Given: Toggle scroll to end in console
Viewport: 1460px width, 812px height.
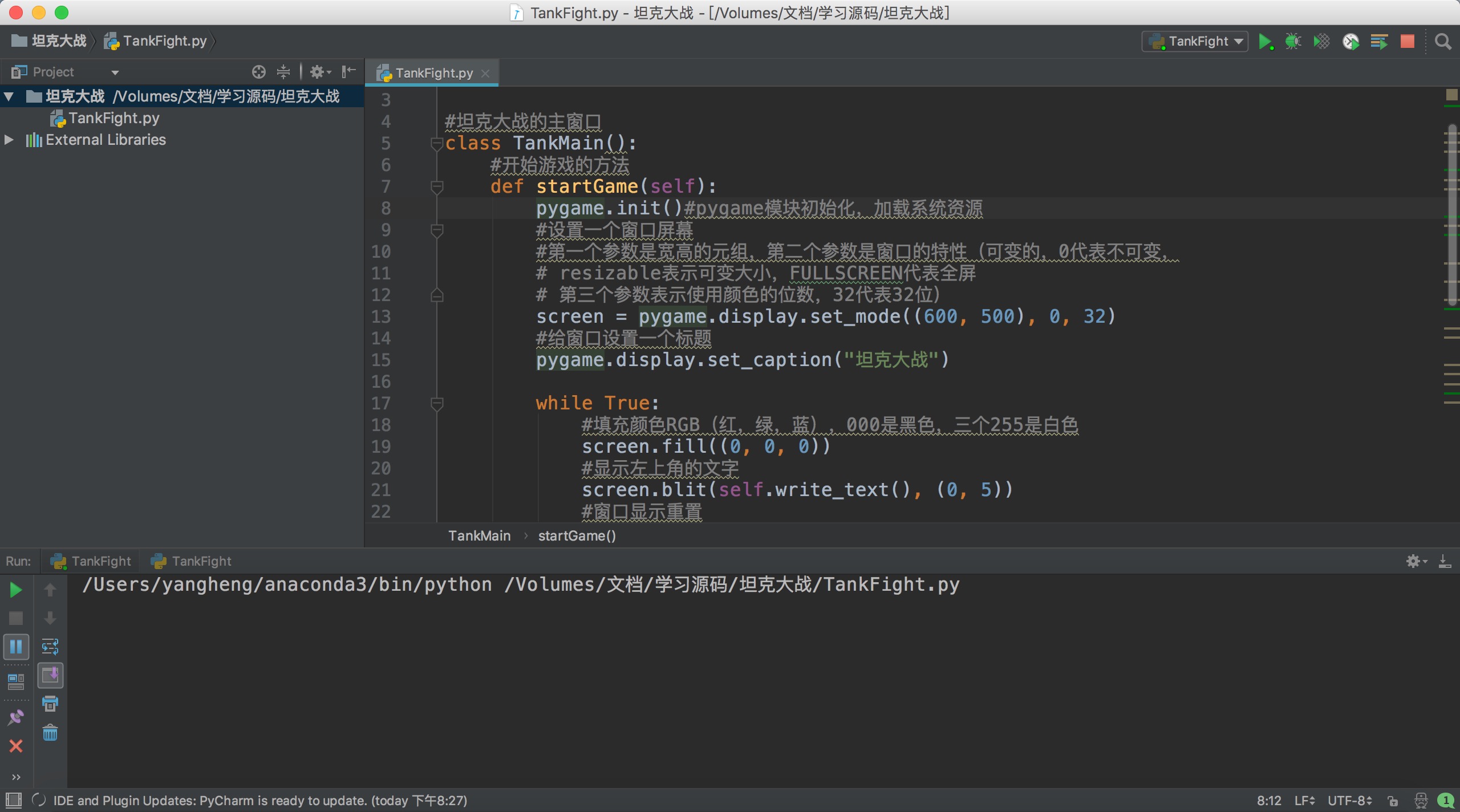Looking at the screenshot, I should click(50, 675).
